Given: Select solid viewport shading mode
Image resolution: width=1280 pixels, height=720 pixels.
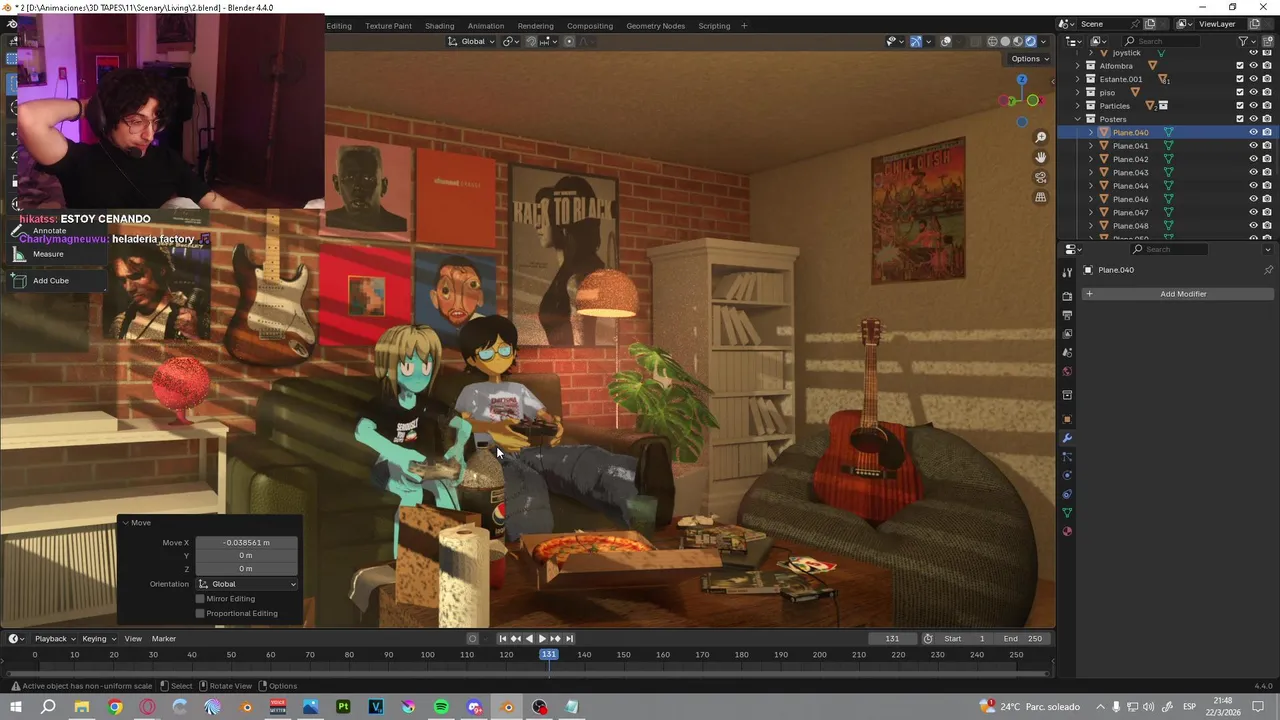Looking at the screenshot, I should (1005, 41).
